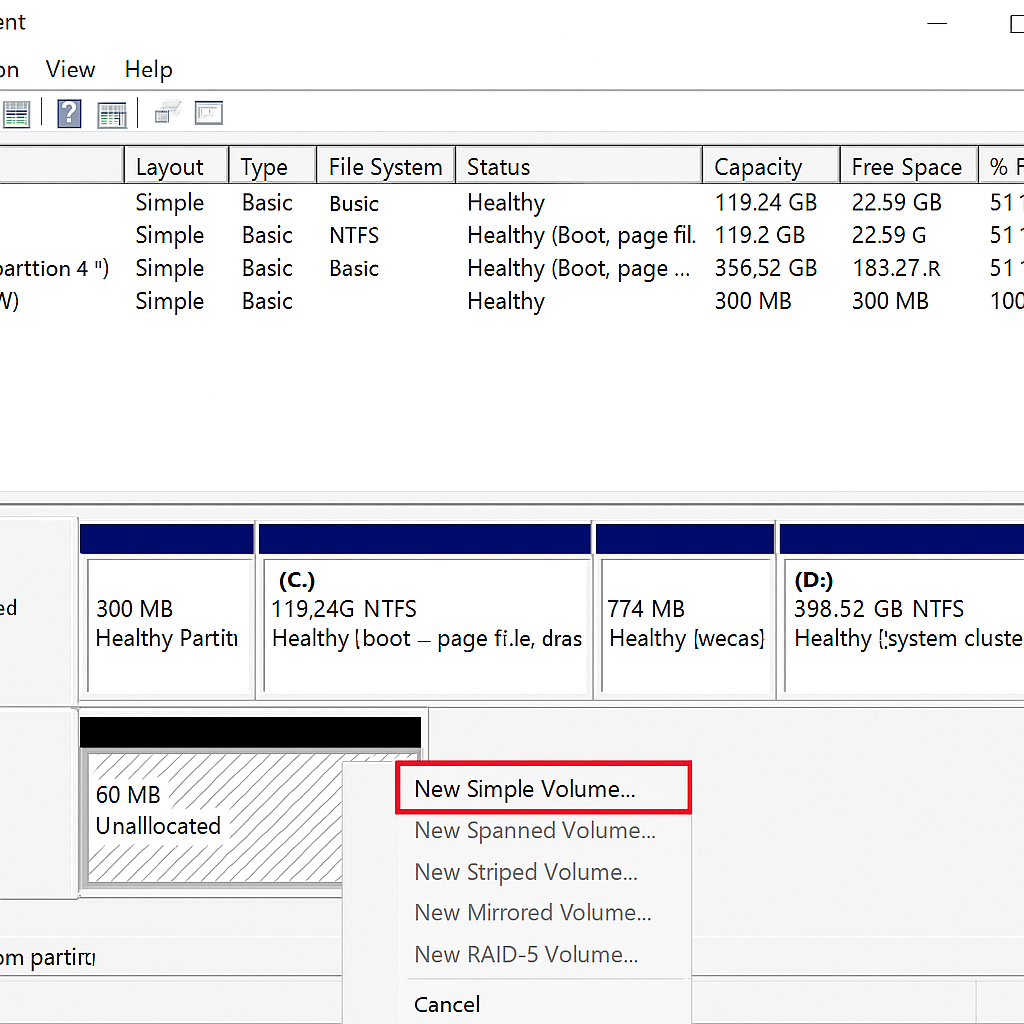Sort volumes by the Layout column
This screenshot has height=1024, width=1024.
point(175,166)
